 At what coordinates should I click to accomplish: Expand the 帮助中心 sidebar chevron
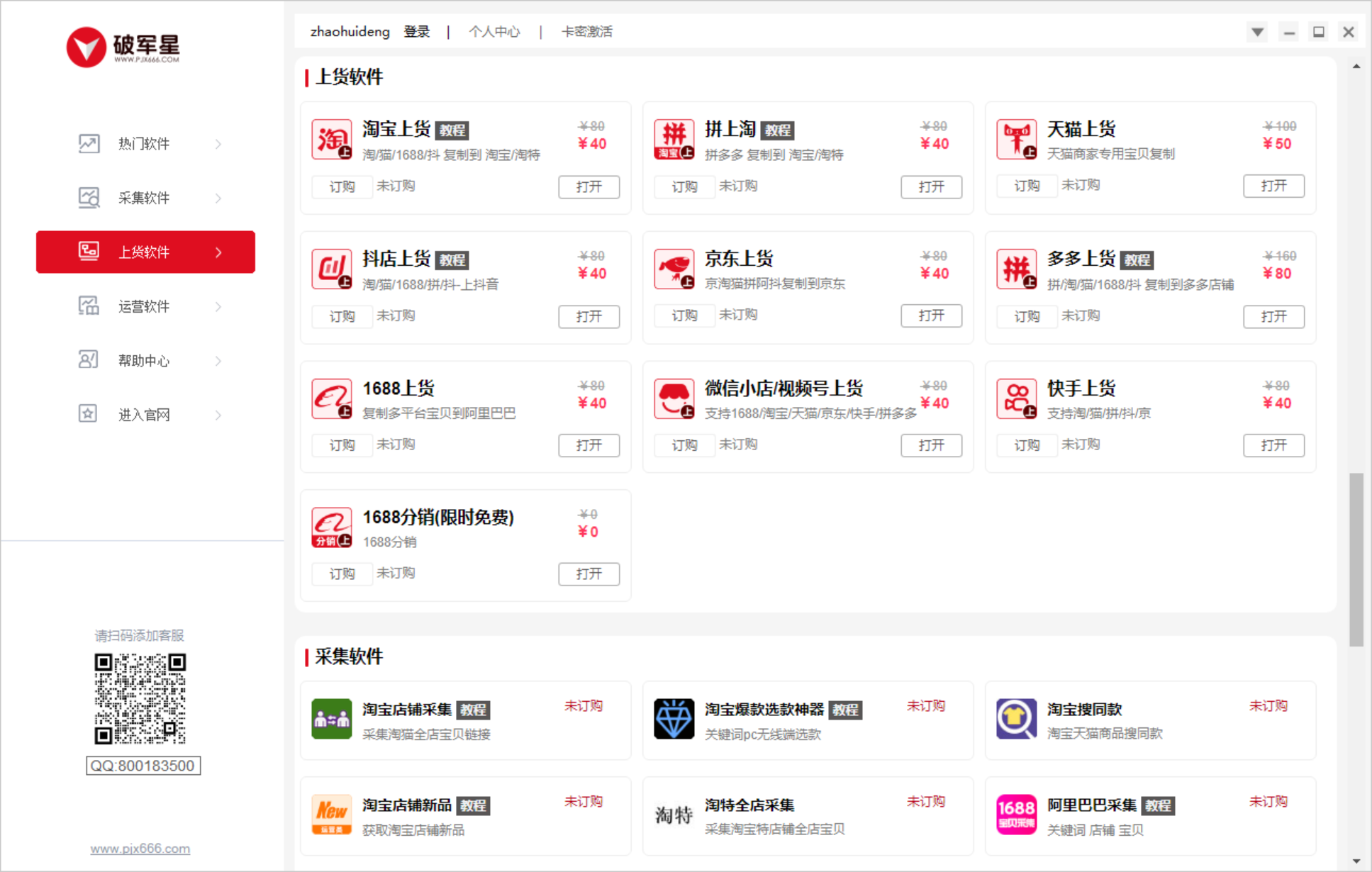(218, 361)
